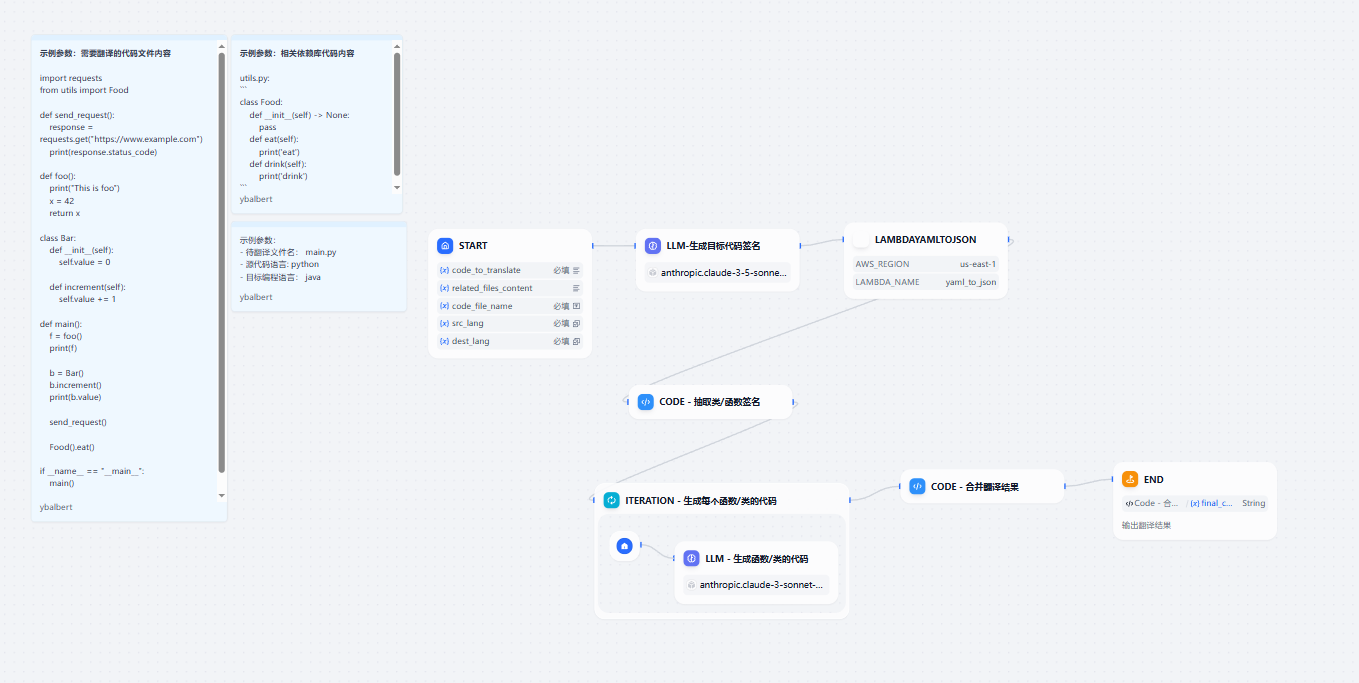The width and height of the screenshot is (1359, 683).
Task: Click the related_files_content variable name
Action: [492, 288]
